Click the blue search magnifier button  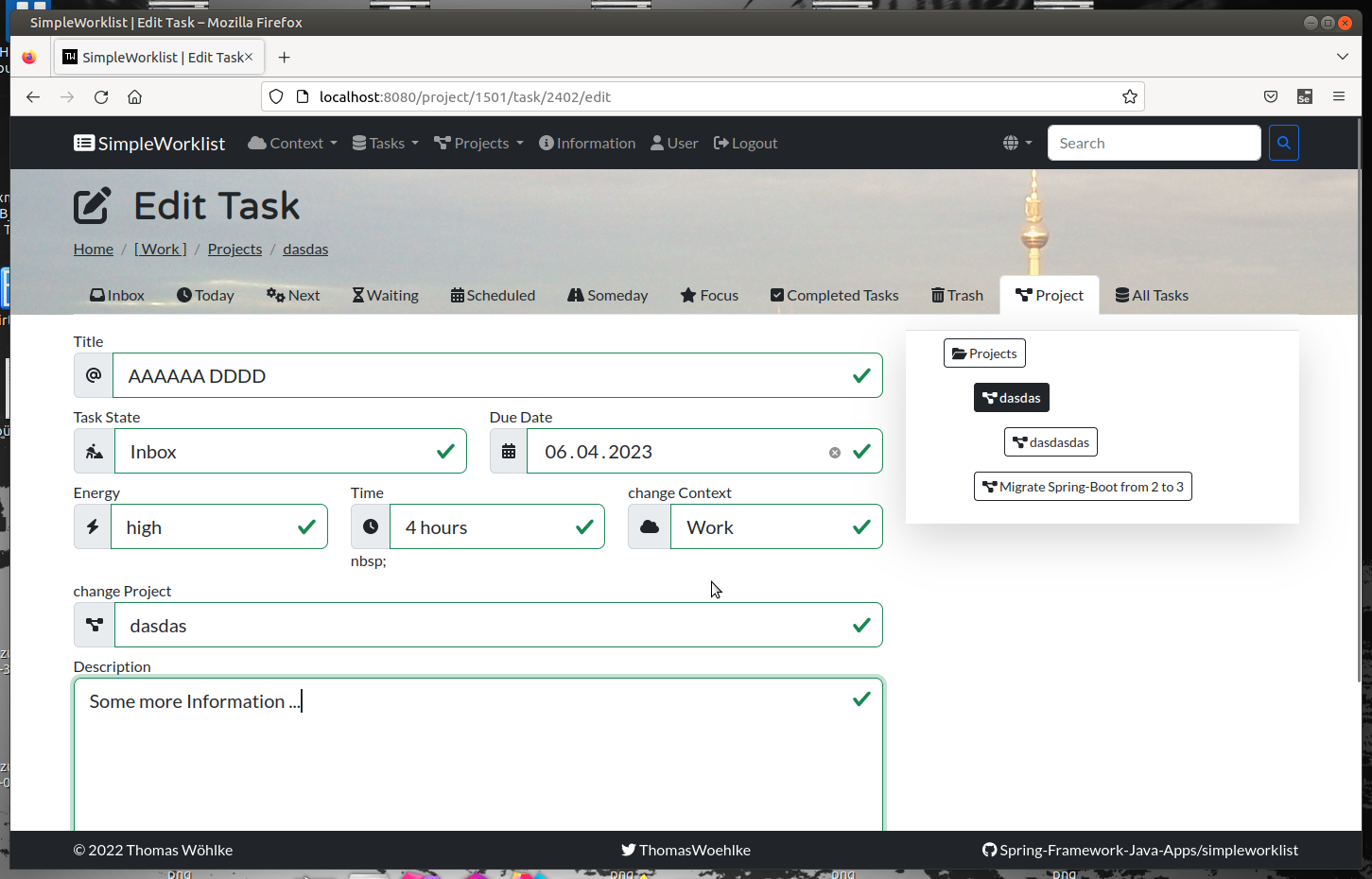1284,143
